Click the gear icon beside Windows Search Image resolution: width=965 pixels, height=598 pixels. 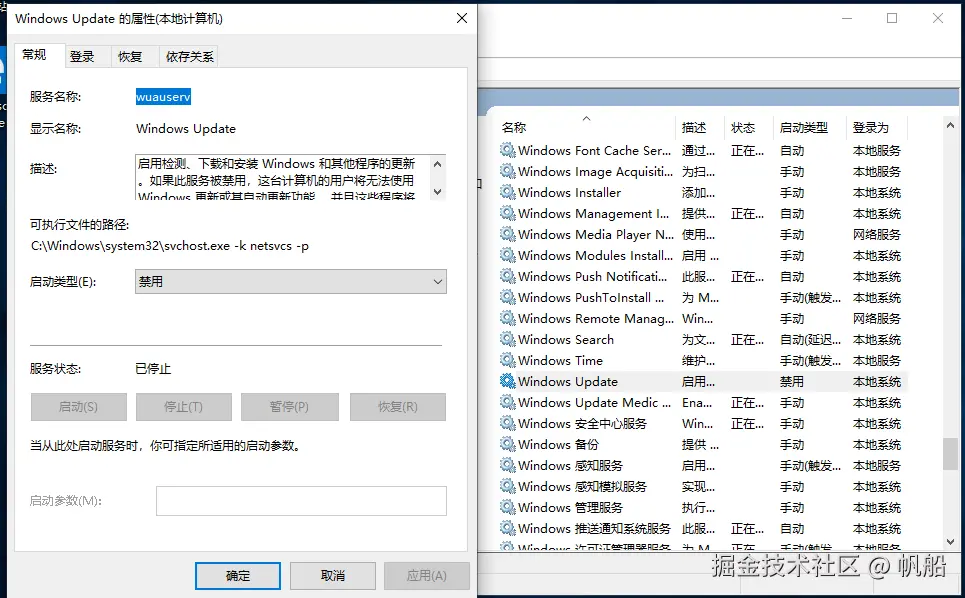(507, 339)
